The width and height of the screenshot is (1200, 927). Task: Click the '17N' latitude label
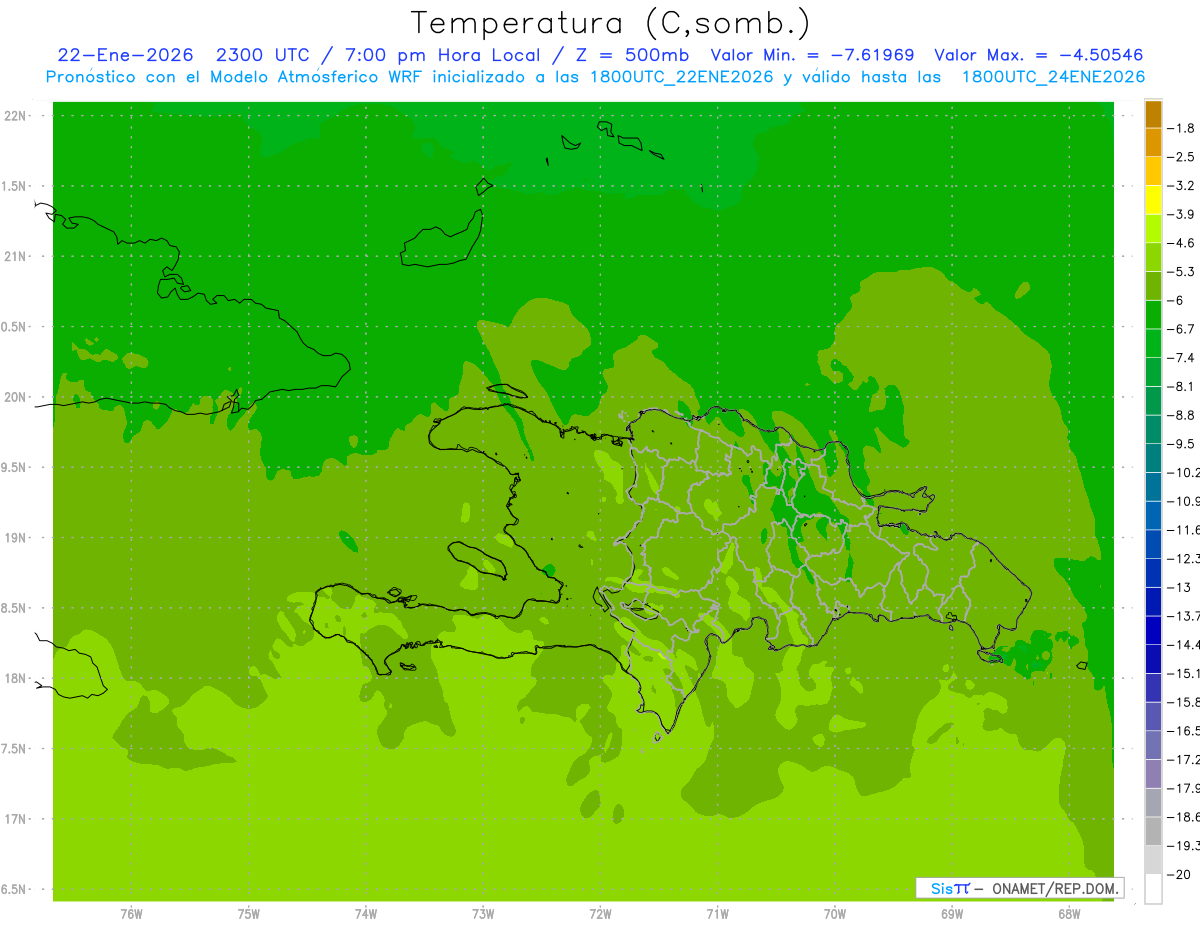(16, 819)
